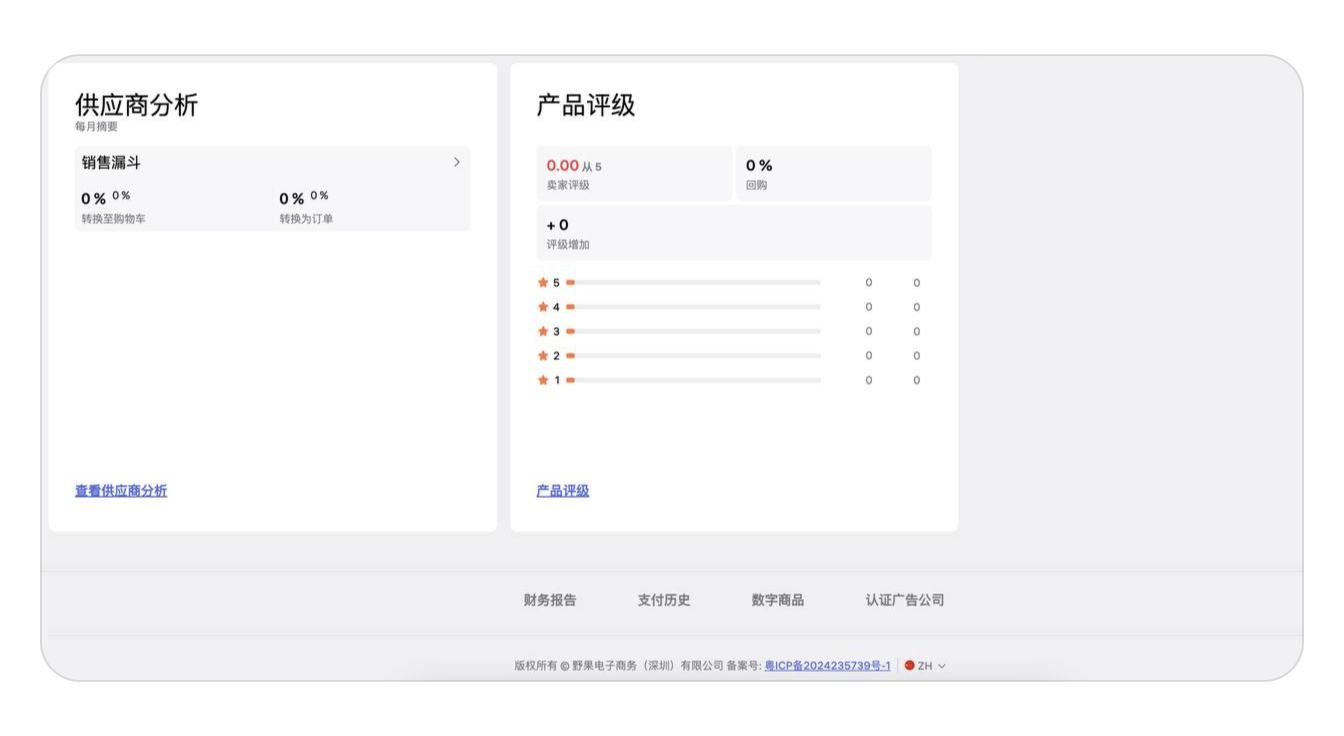Image resolution: width=1344 pixels, height=736 pixels.
Task: Click the 4-star rating star icon
Action: click(543, 307)
